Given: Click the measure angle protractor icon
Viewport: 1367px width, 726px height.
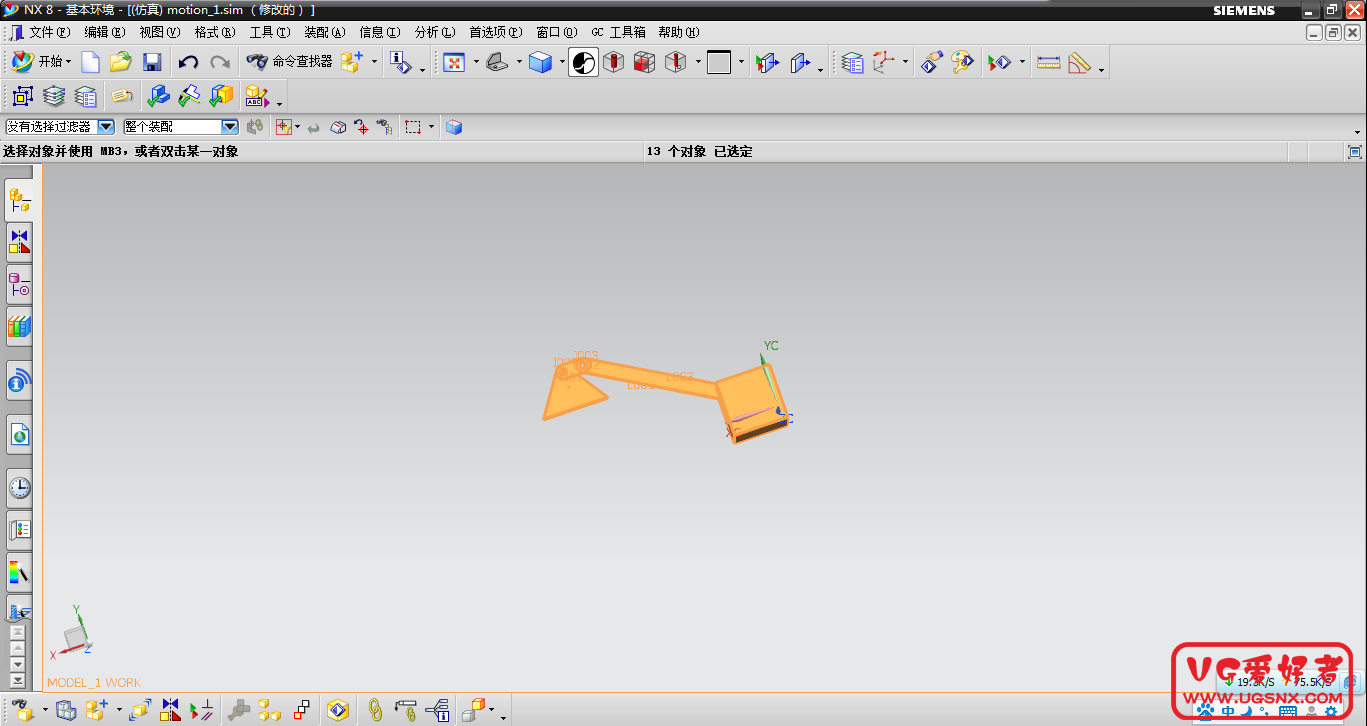Looking at the screenshot, I should (1079, 63).
